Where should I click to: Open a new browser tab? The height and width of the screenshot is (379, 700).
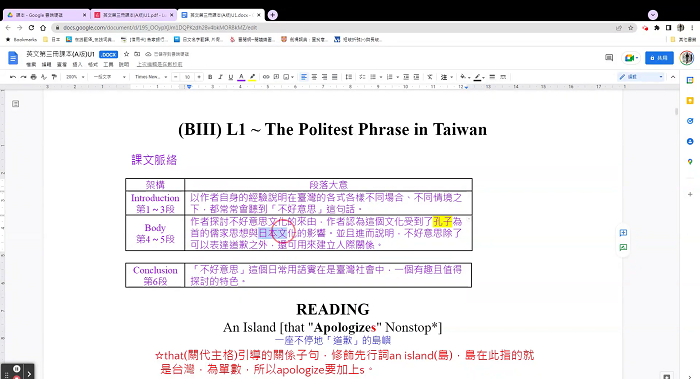(x=272, y=15)
